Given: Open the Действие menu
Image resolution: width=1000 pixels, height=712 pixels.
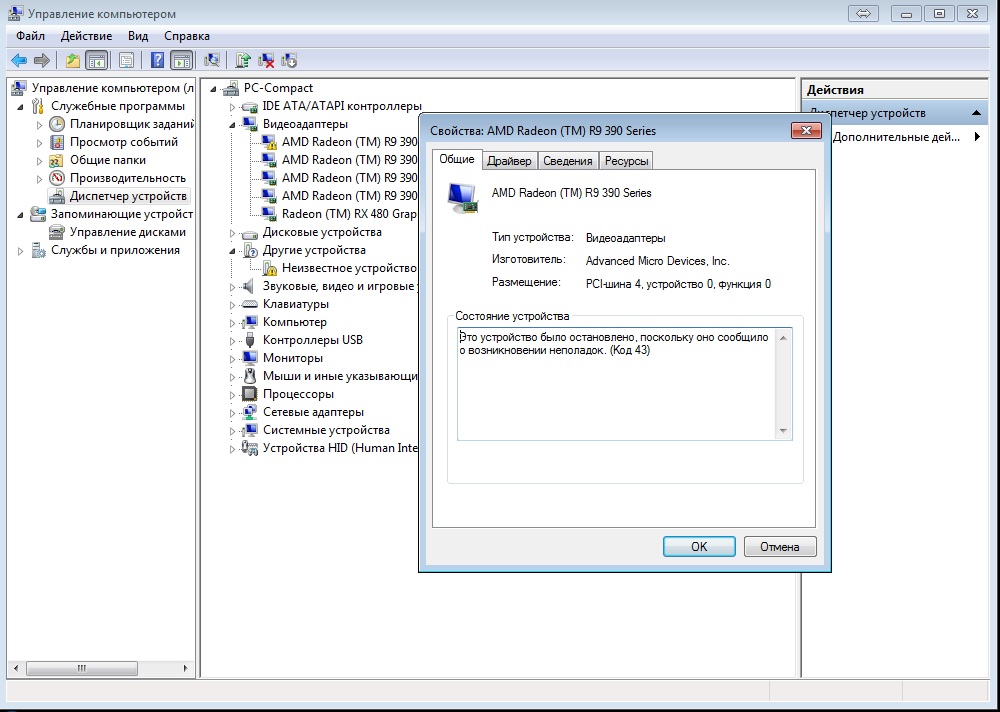Looking at the screenshot, I should [x=86, y=36].
